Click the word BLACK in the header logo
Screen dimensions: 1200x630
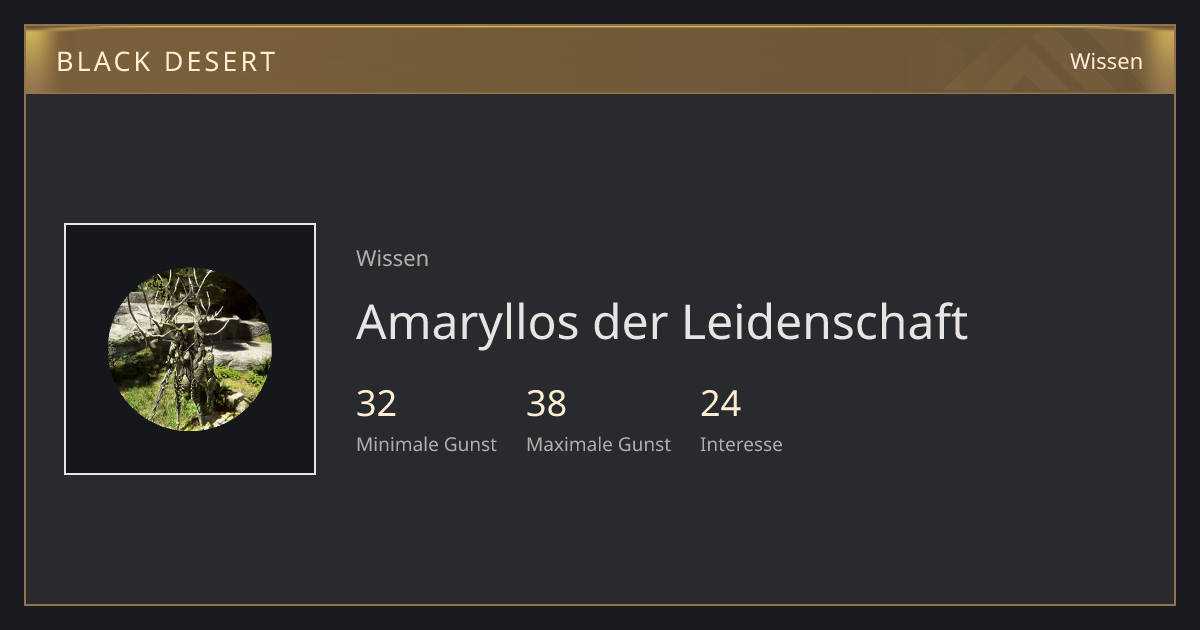click(103, 61)
